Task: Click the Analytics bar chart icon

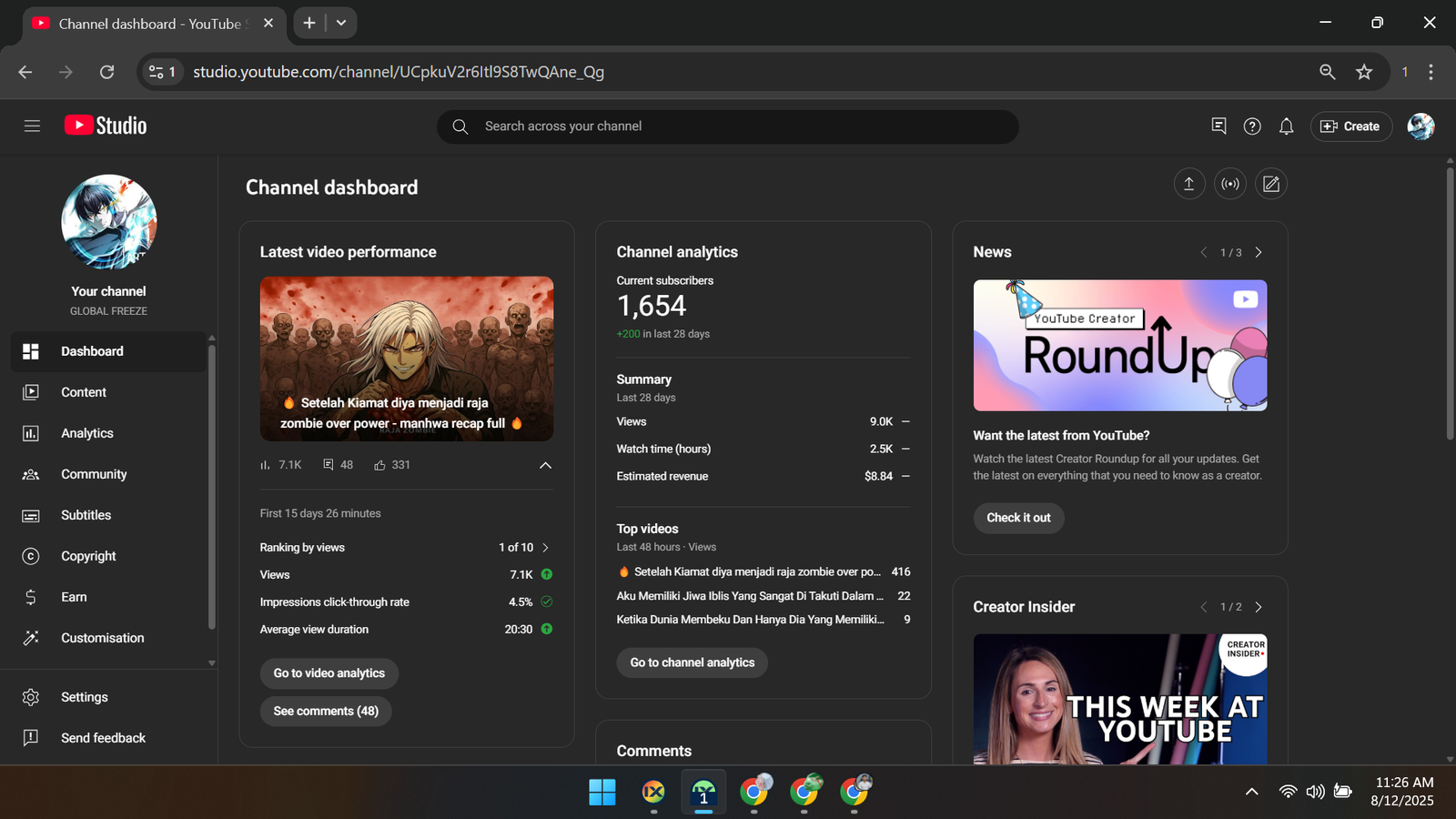Action: coord(31,433)
